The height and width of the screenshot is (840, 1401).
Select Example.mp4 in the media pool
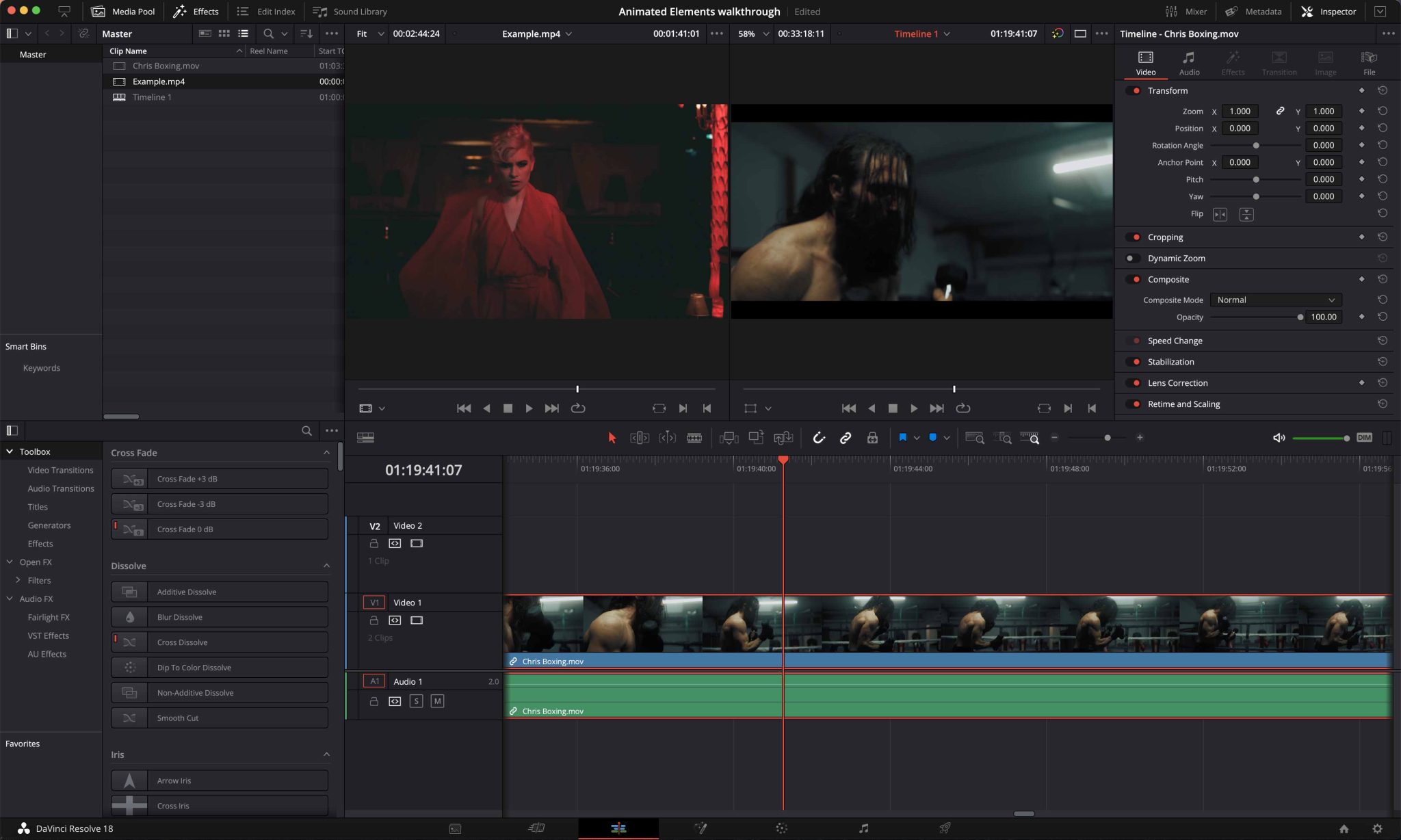pos(158,81)
